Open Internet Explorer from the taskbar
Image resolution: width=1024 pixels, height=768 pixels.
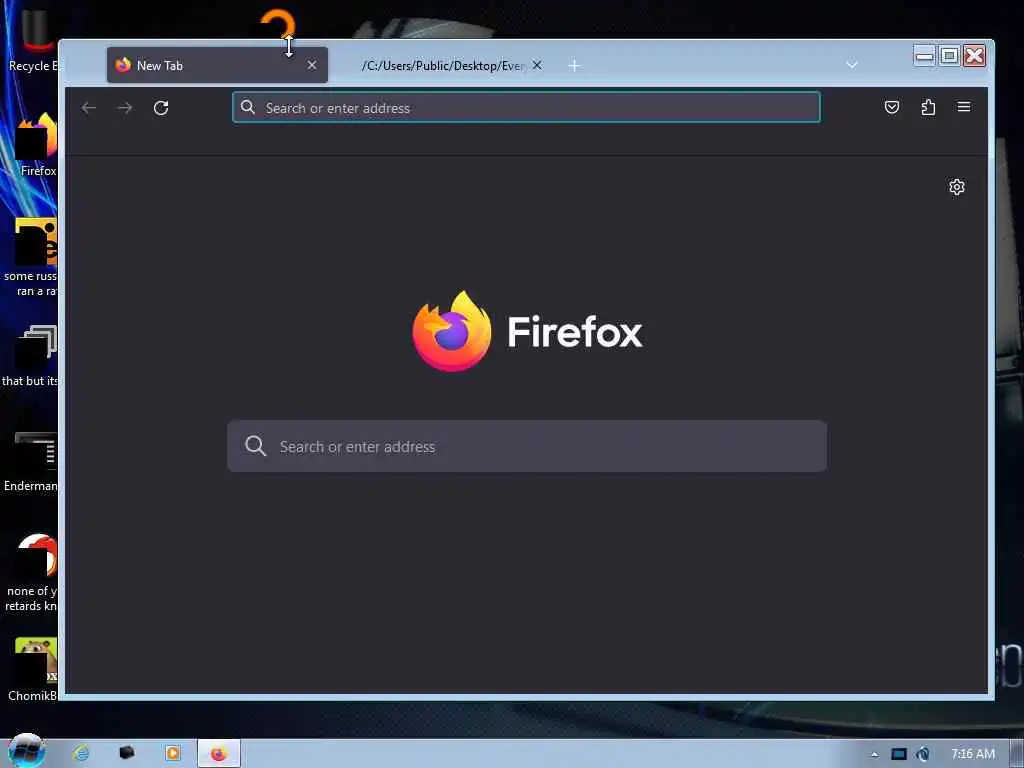(81, 754)
